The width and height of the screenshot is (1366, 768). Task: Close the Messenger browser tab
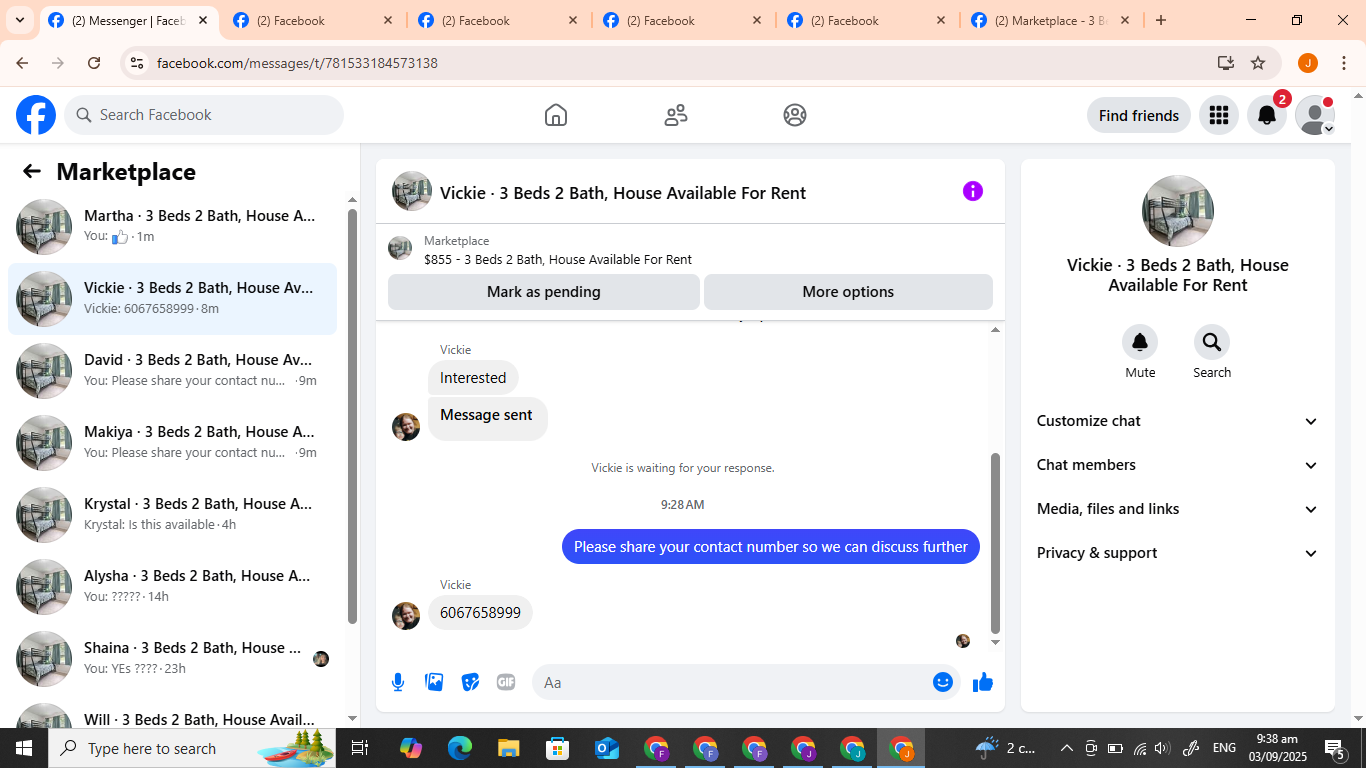click(x=203, y=20)
